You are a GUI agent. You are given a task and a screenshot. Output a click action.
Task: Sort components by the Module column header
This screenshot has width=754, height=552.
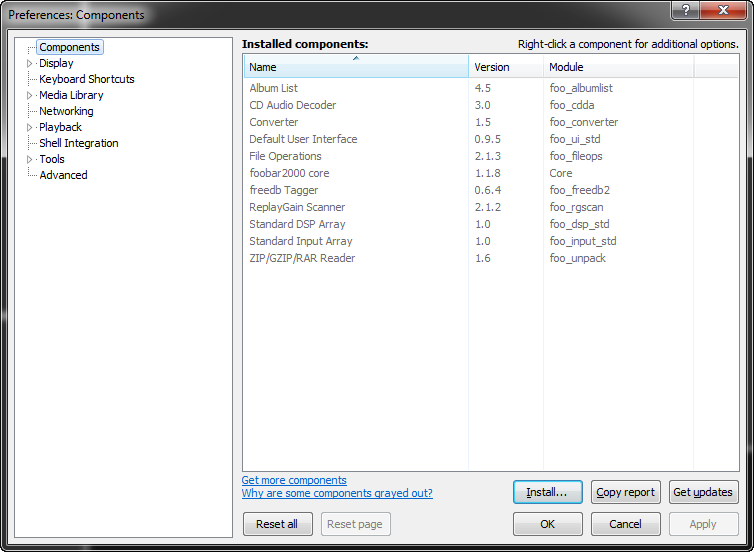point(618,66)
